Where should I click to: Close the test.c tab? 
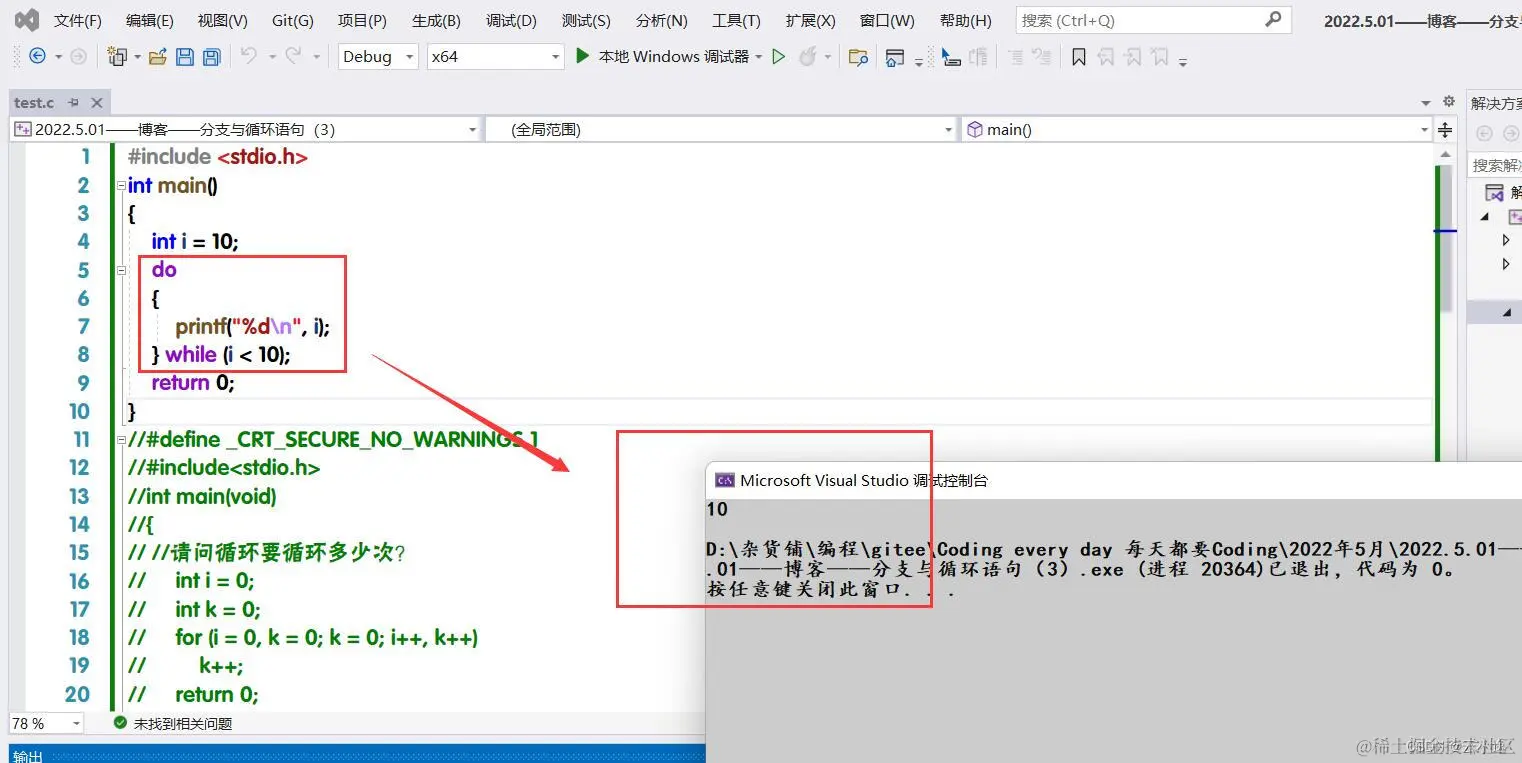coord(97,102)
